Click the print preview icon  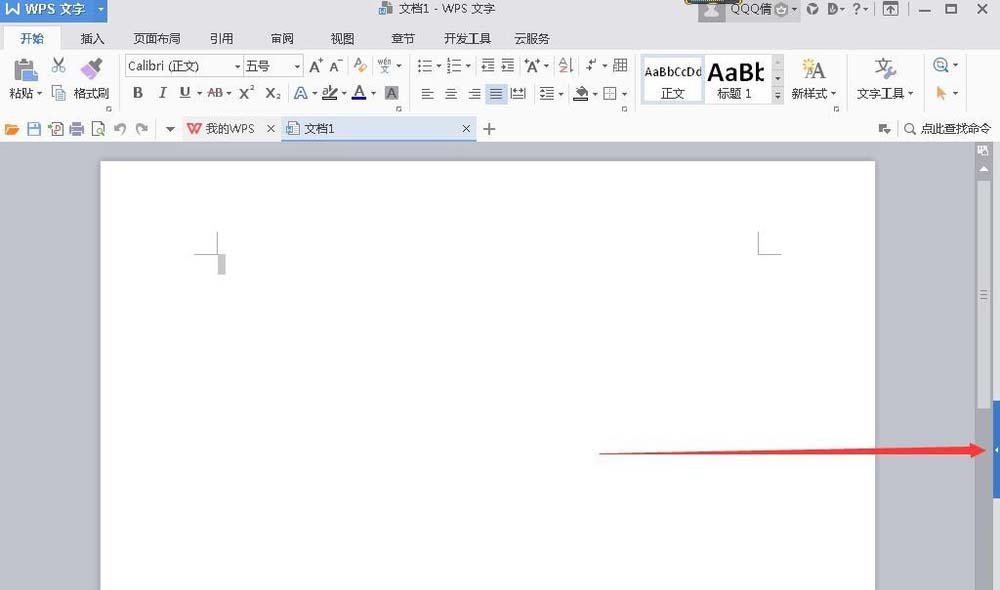point(98,129)
